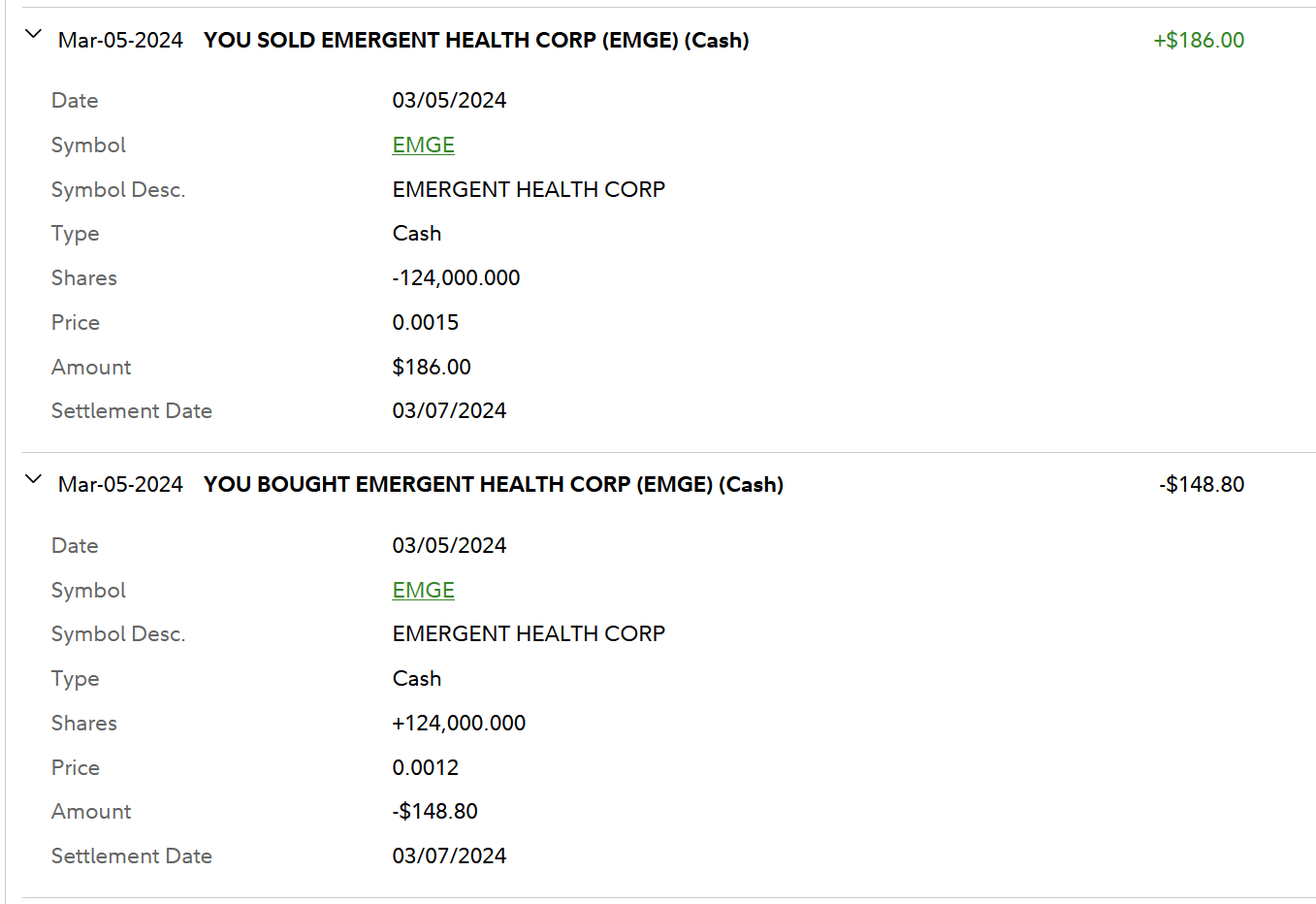Viewport: 1316px width, 904px height.
Task: Click the 0.0012 price value
Action: [425, 768]
